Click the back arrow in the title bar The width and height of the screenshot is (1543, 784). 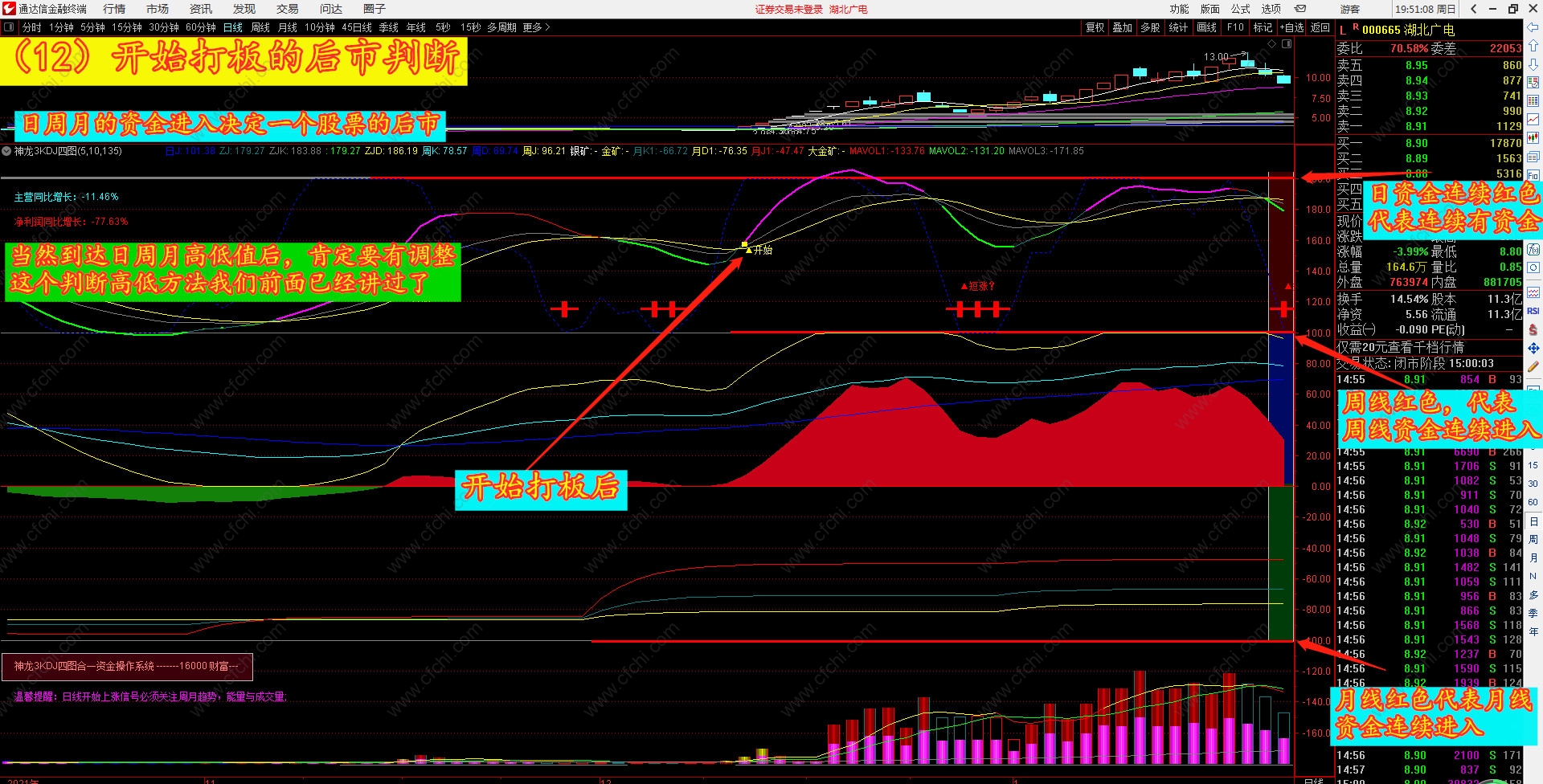(1473, 9)
